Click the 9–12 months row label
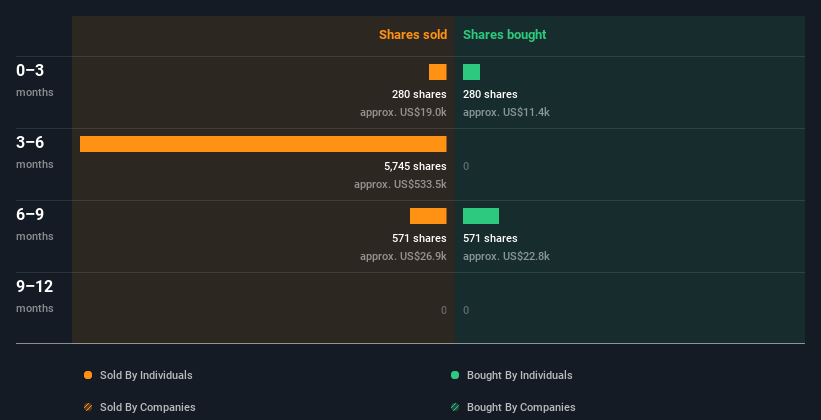This screenshot has width=821, height=420. click(x=35, y=296)
